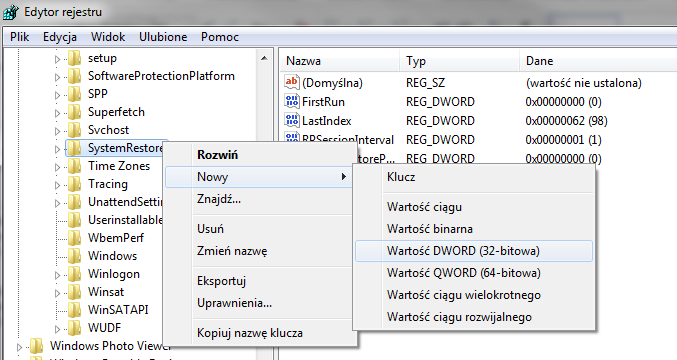Click REG_SZ type cell of (Domyślna)
Image resolution: width=677 pixels, height=360 pixels.
pos(425,83)
